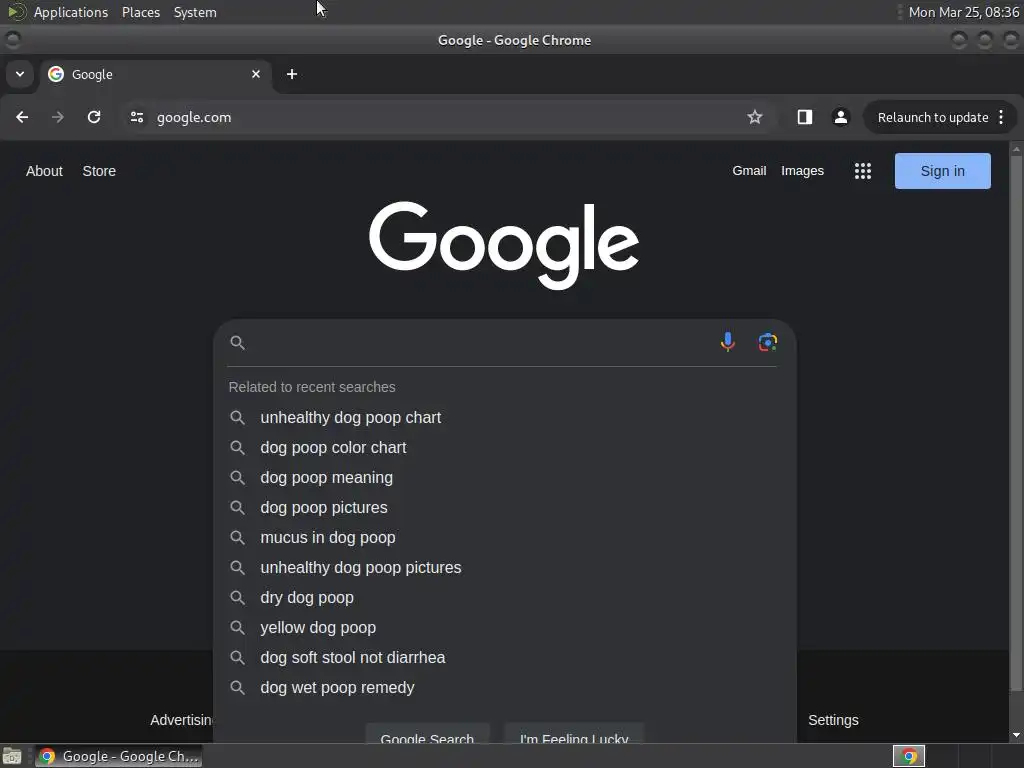Select suggestion 'yellow dog poop'
Image resolution: width=1024 pixels, height=768 pixels.
coord(318,628)
